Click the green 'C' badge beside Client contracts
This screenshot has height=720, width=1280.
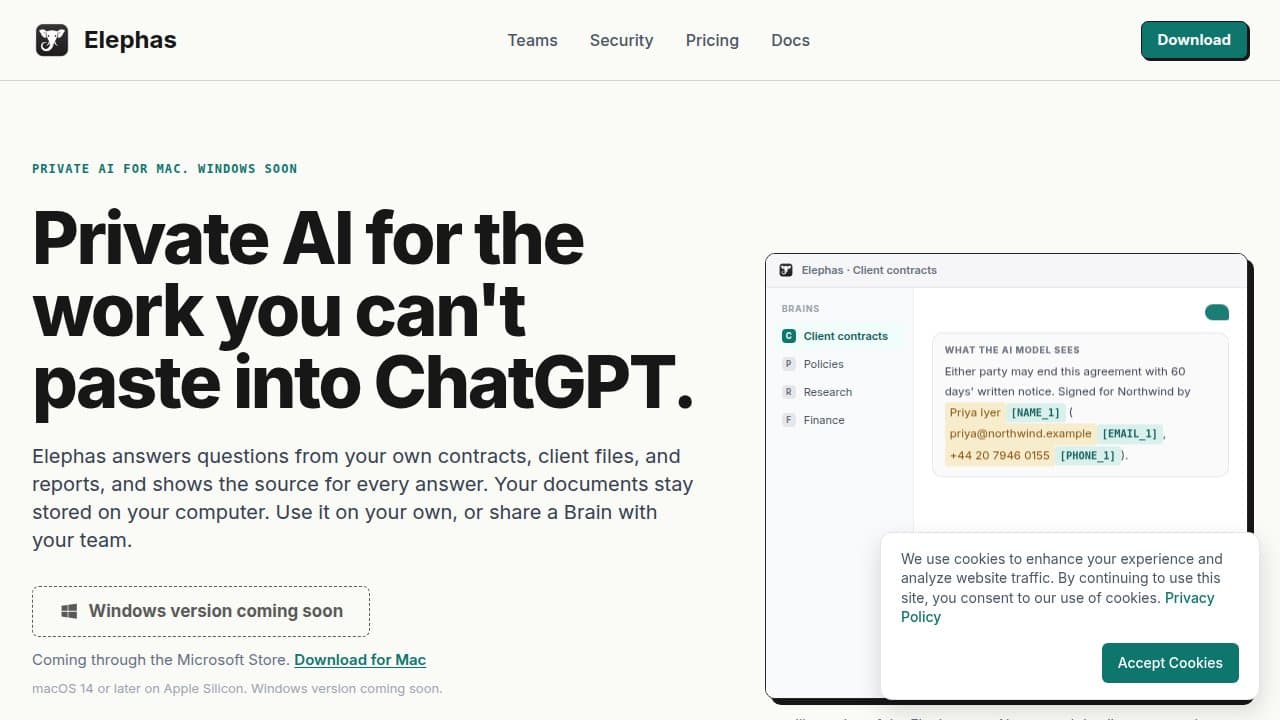789,336
